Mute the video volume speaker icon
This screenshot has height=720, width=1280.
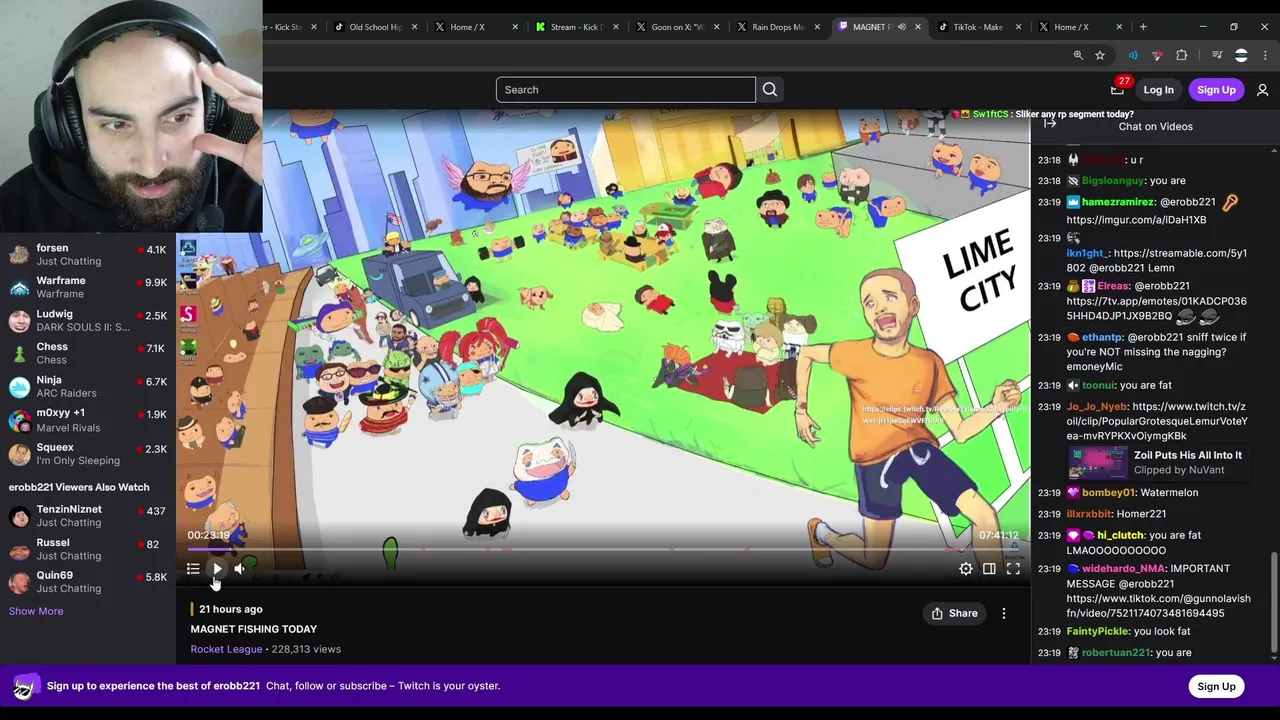(240, 569)
